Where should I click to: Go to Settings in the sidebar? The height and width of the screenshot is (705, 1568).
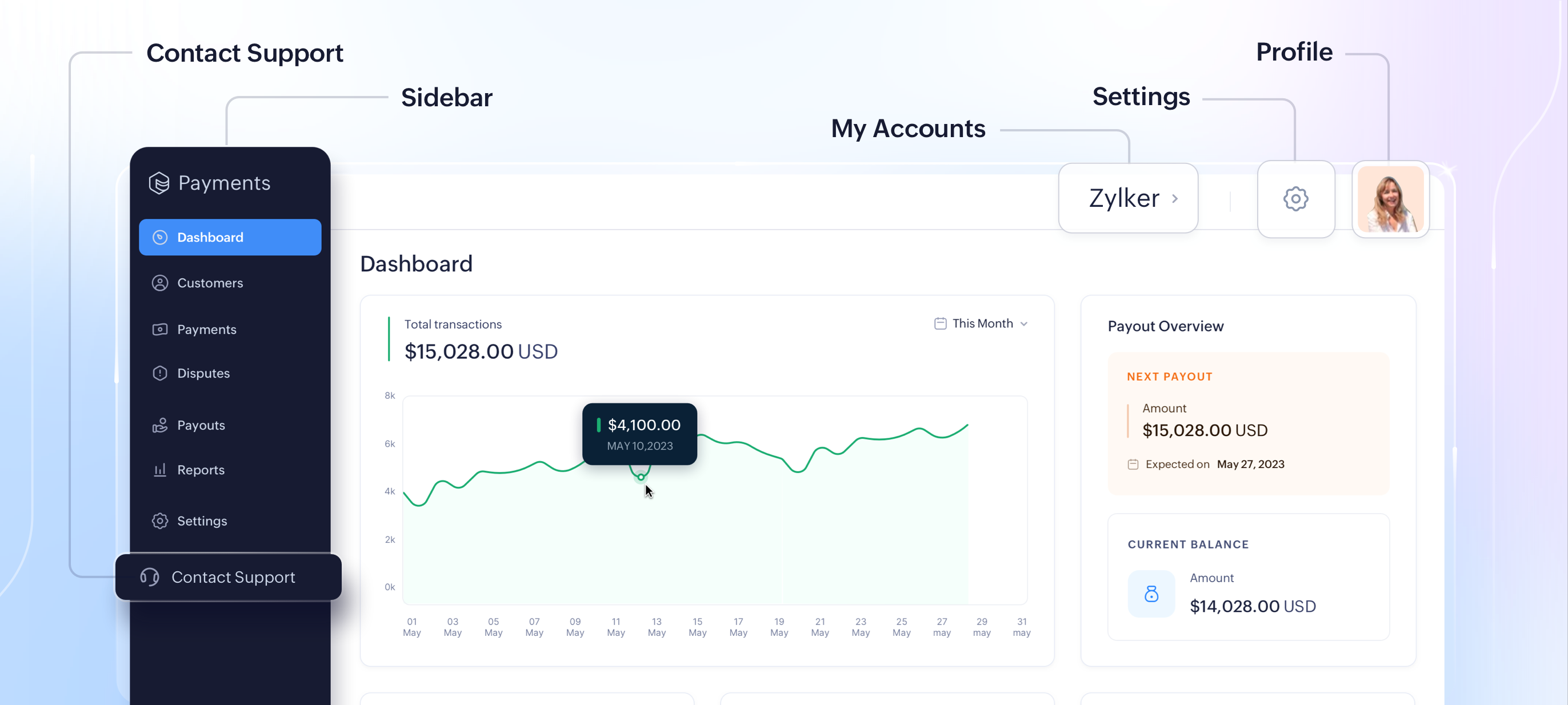pyautogui.click(x=202, y=521)
